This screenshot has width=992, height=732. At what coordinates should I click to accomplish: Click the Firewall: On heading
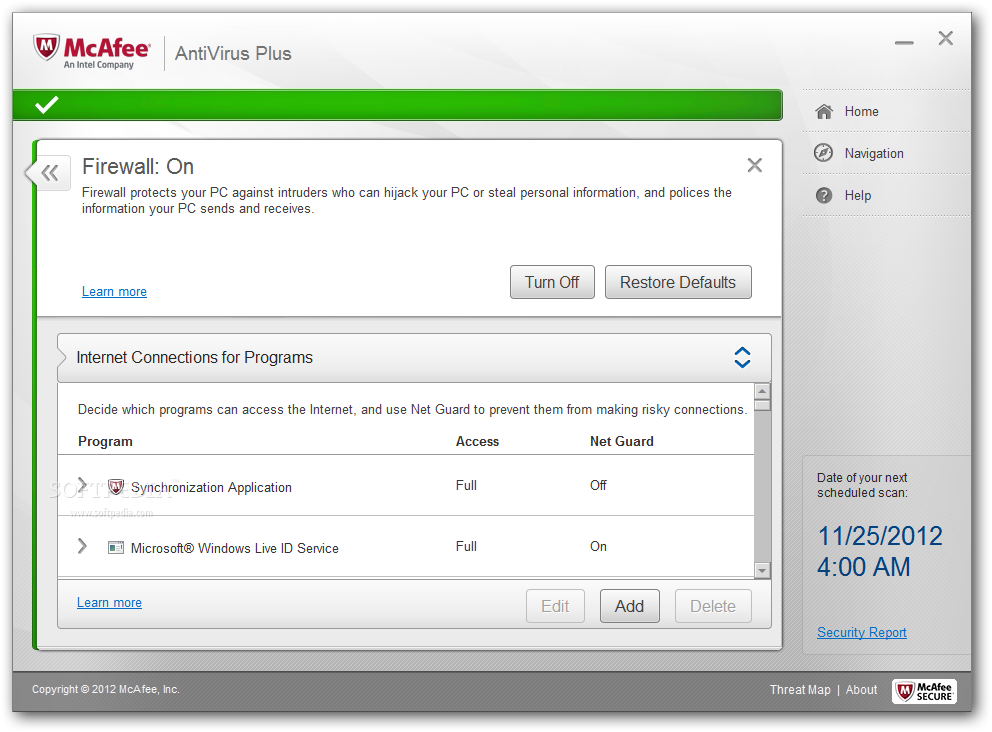coord(138,166)
